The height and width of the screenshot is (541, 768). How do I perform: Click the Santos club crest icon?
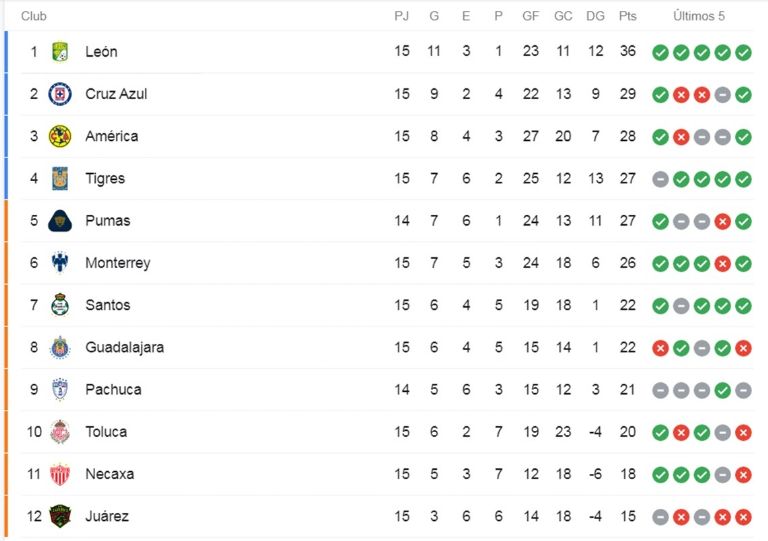(x=60, y=305)
